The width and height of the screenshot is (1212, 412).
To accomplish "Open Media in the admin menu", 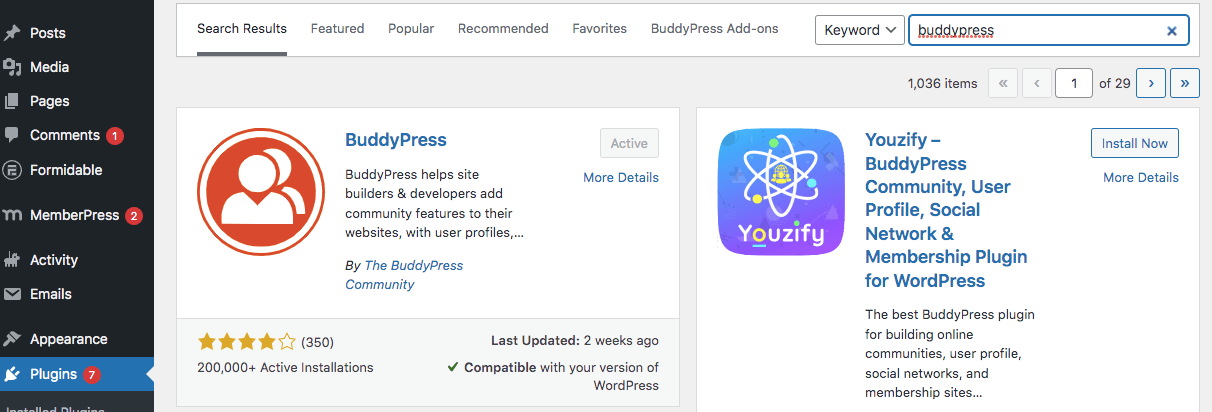I will (x=50, y=67).
